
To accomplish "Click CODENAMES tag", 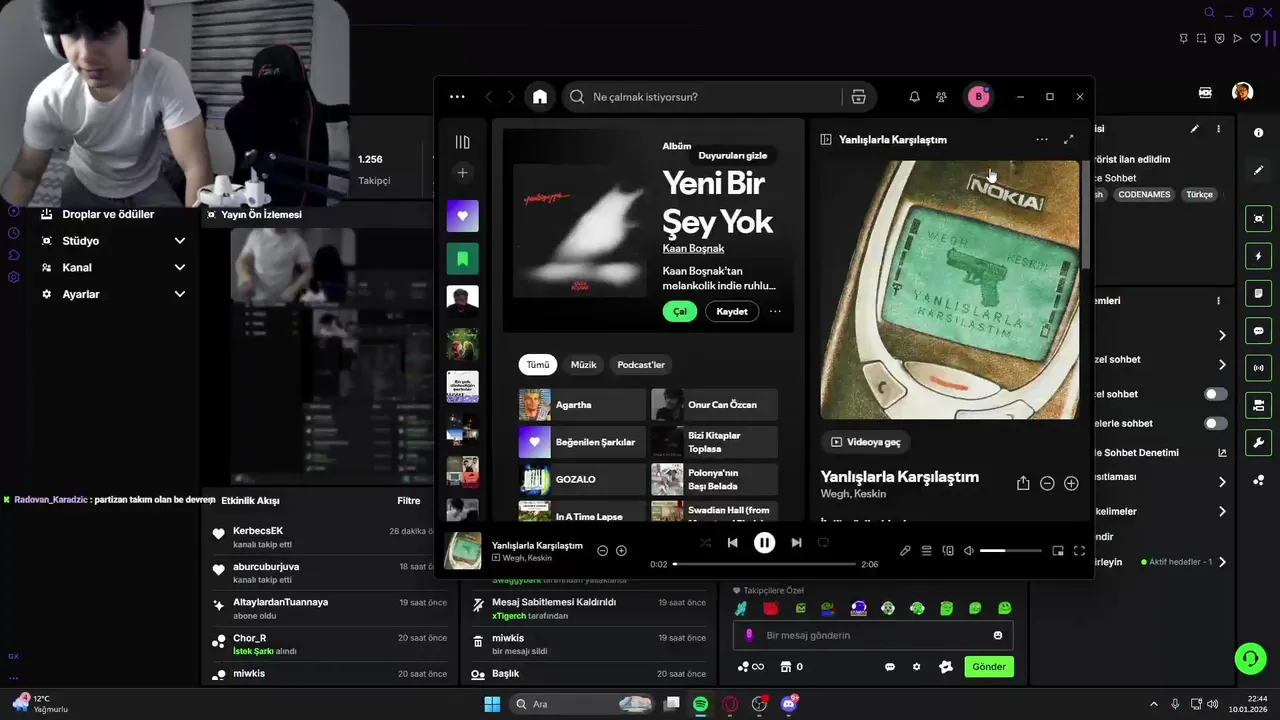I will pyautogui.click(x=1144, y=195).
